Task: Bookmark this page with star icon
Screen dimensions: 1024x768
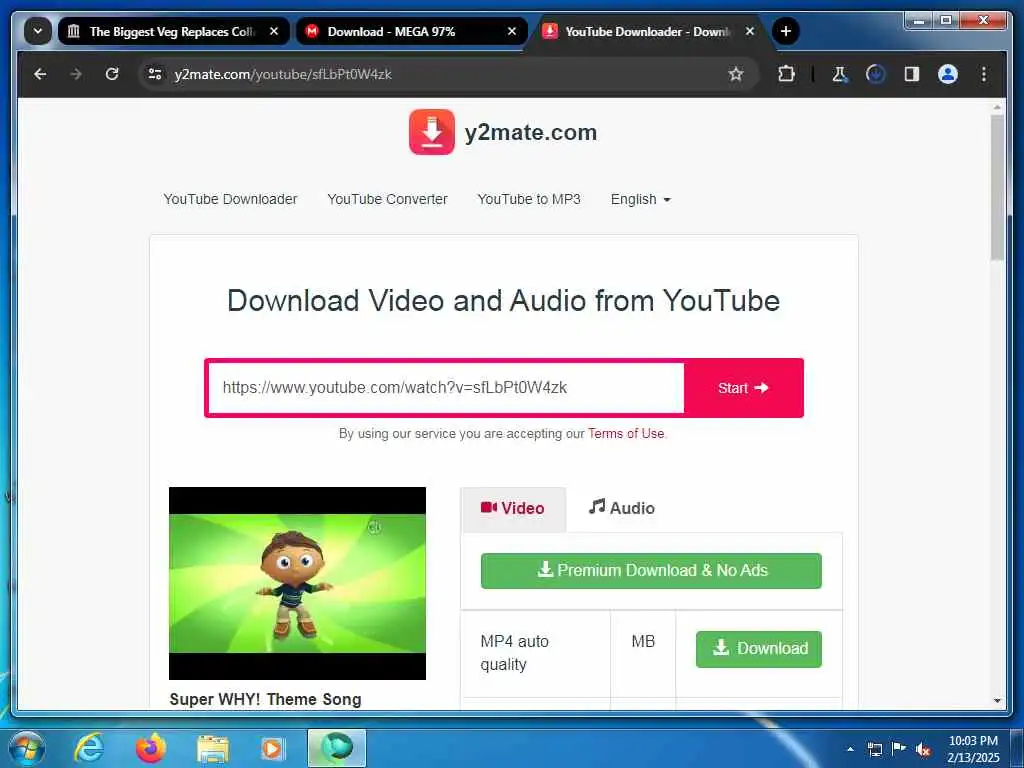Action: (x=736, y=74)
